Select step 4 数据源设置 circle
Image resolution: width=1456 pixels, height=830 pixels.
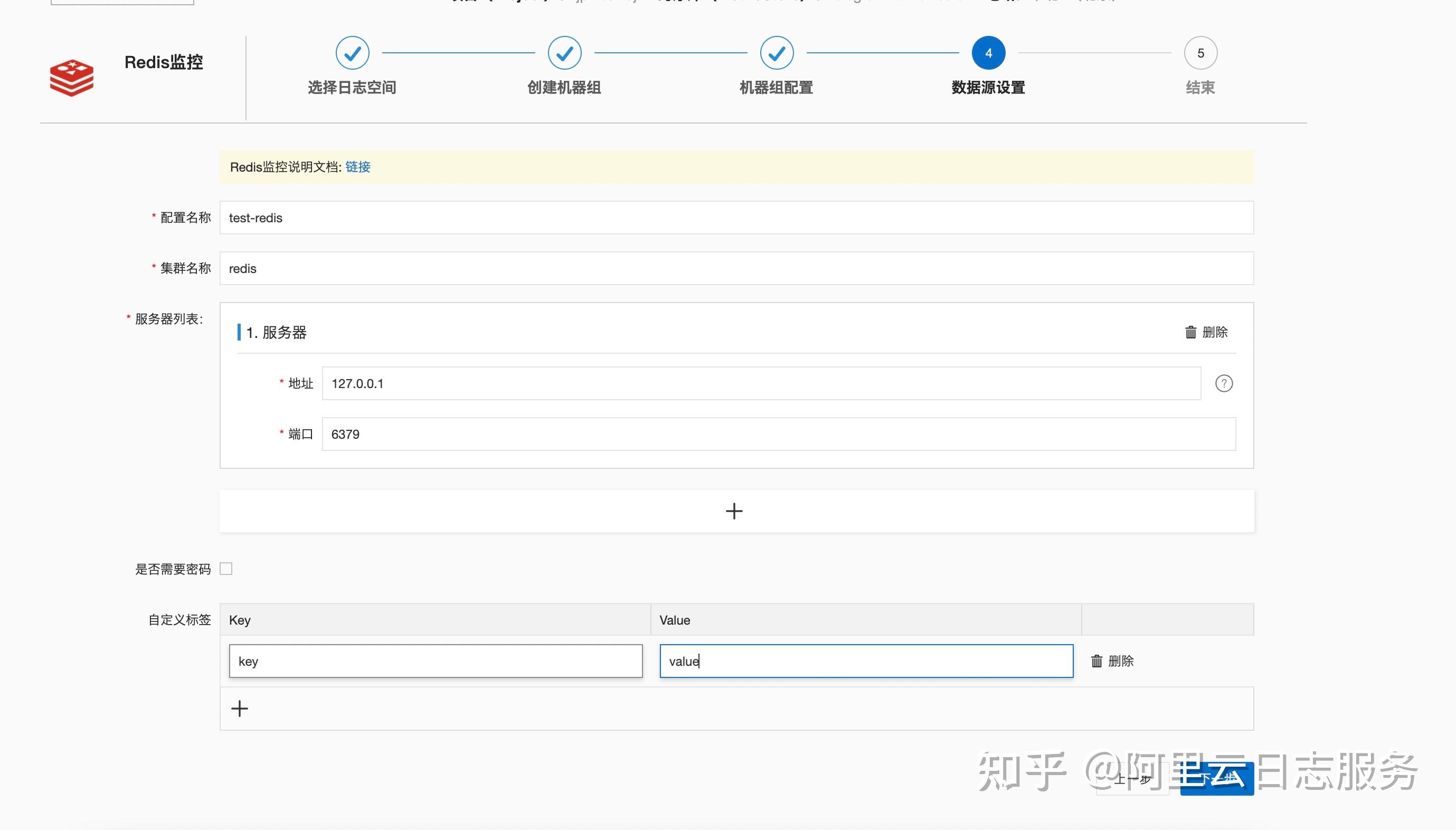(989, 53)
